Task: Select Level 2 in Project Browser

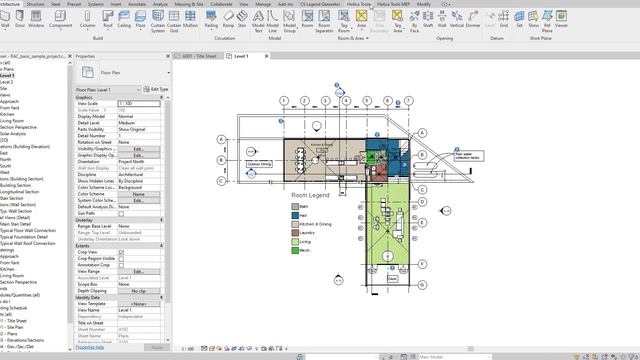Action: (7, 82)
